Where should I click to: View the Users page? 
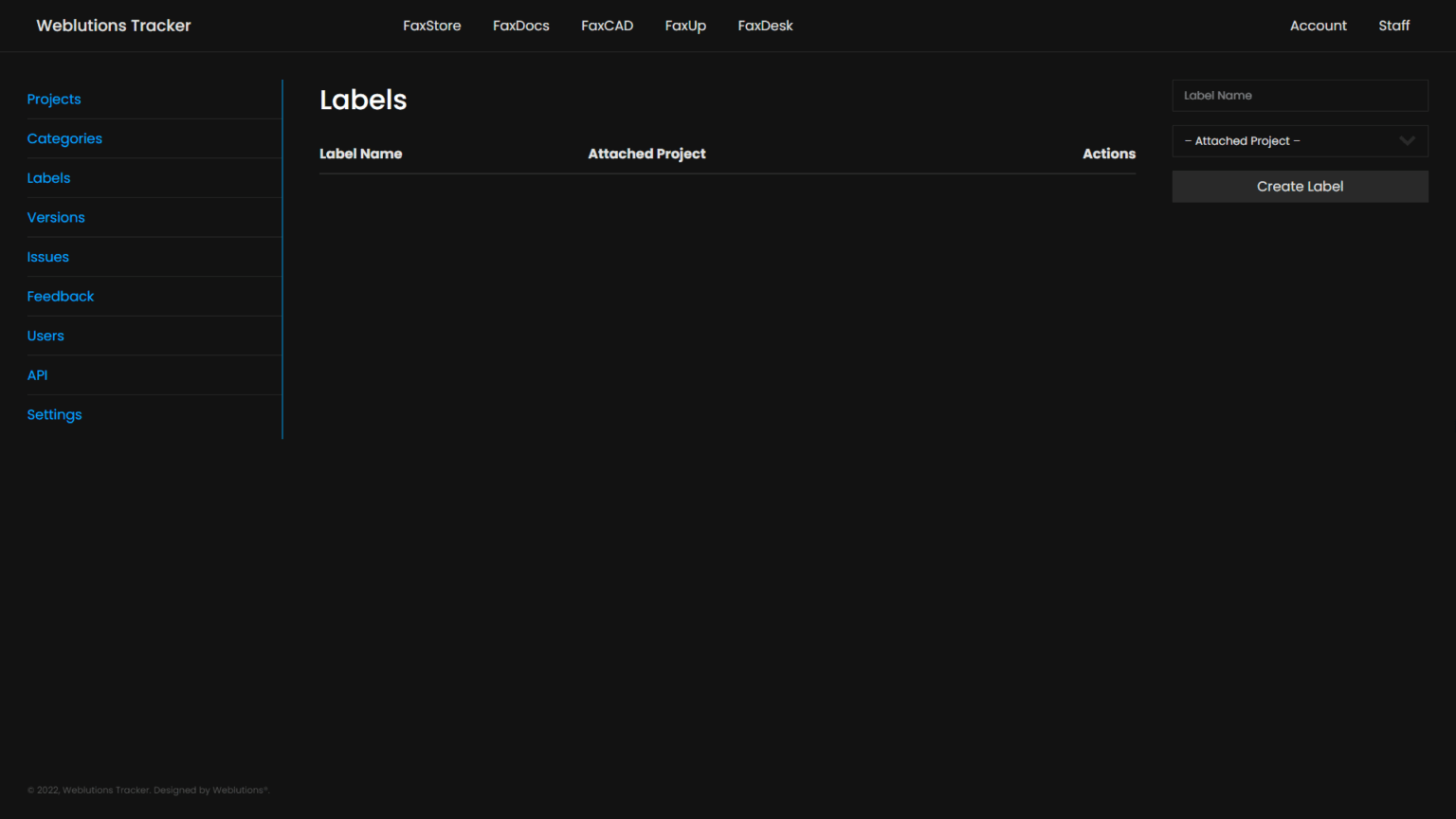pyautogui.click(x=45, y=336)
